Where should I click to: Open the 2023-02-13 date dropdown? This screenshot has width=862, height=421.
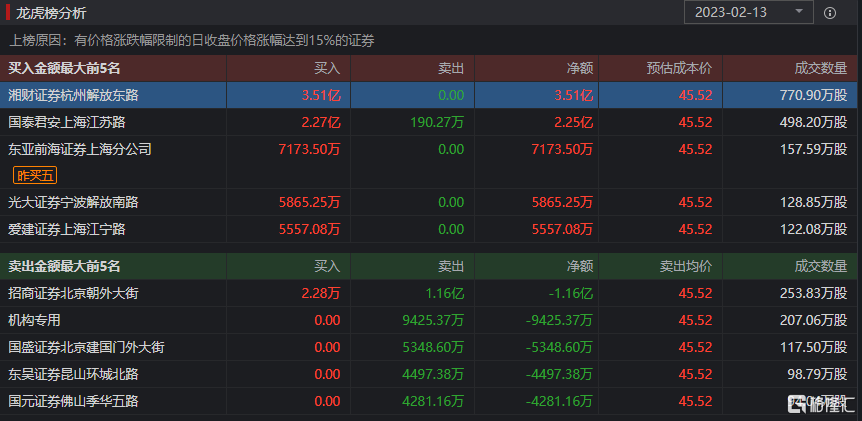coord(748,12)
